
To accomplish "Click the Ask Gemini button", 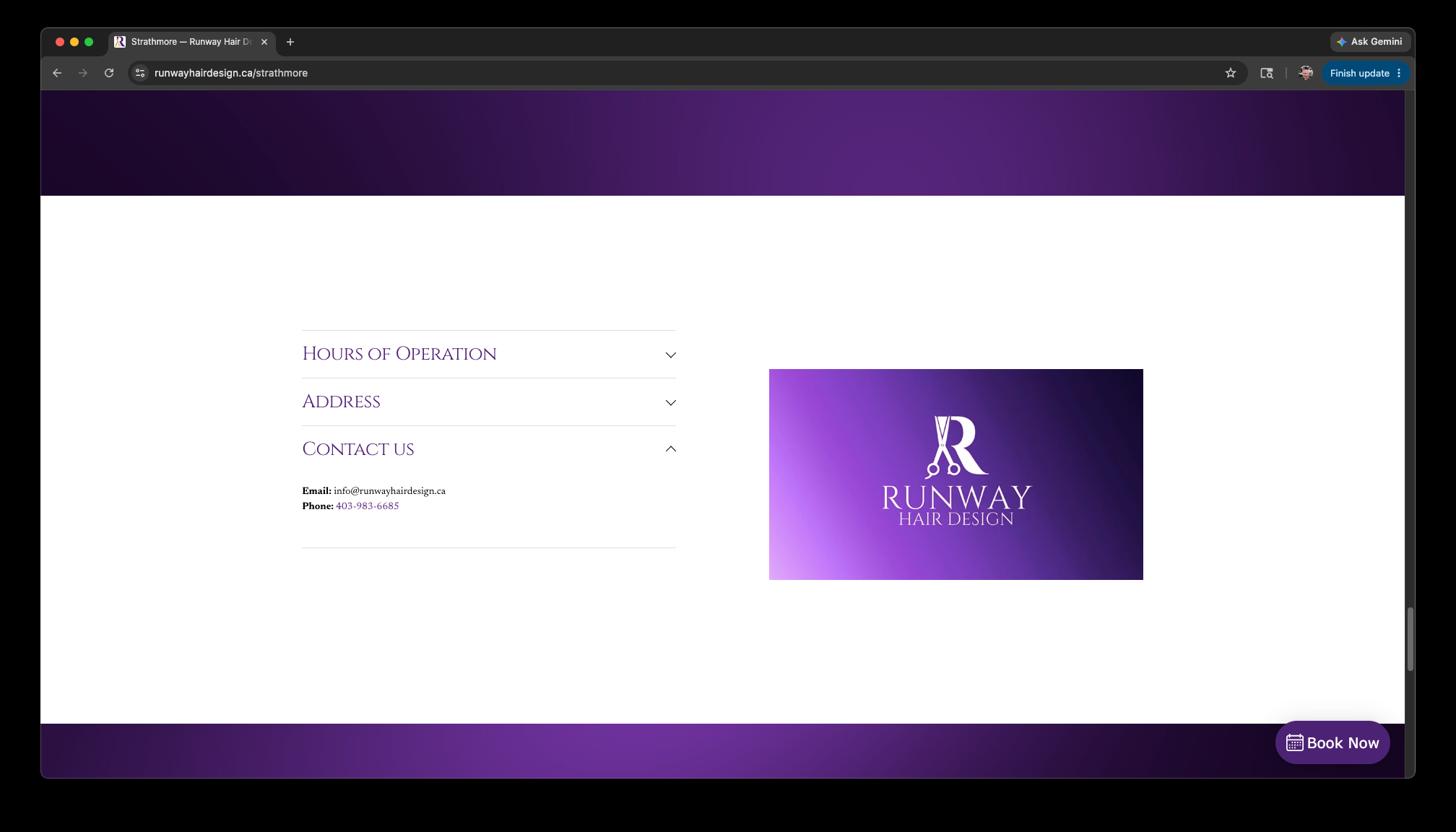I will [1370, 42].
